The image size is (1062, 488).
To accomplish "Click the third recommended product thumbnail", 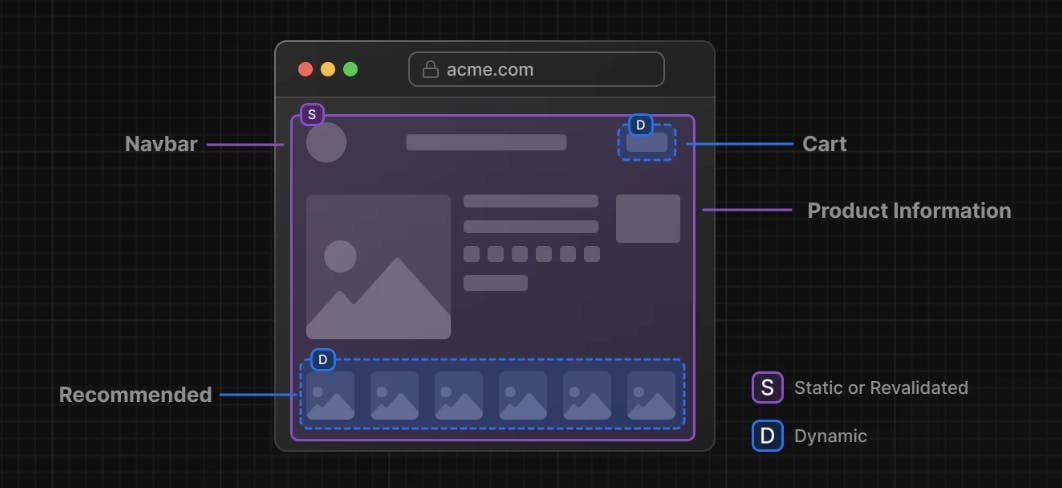I will [458, 395].
